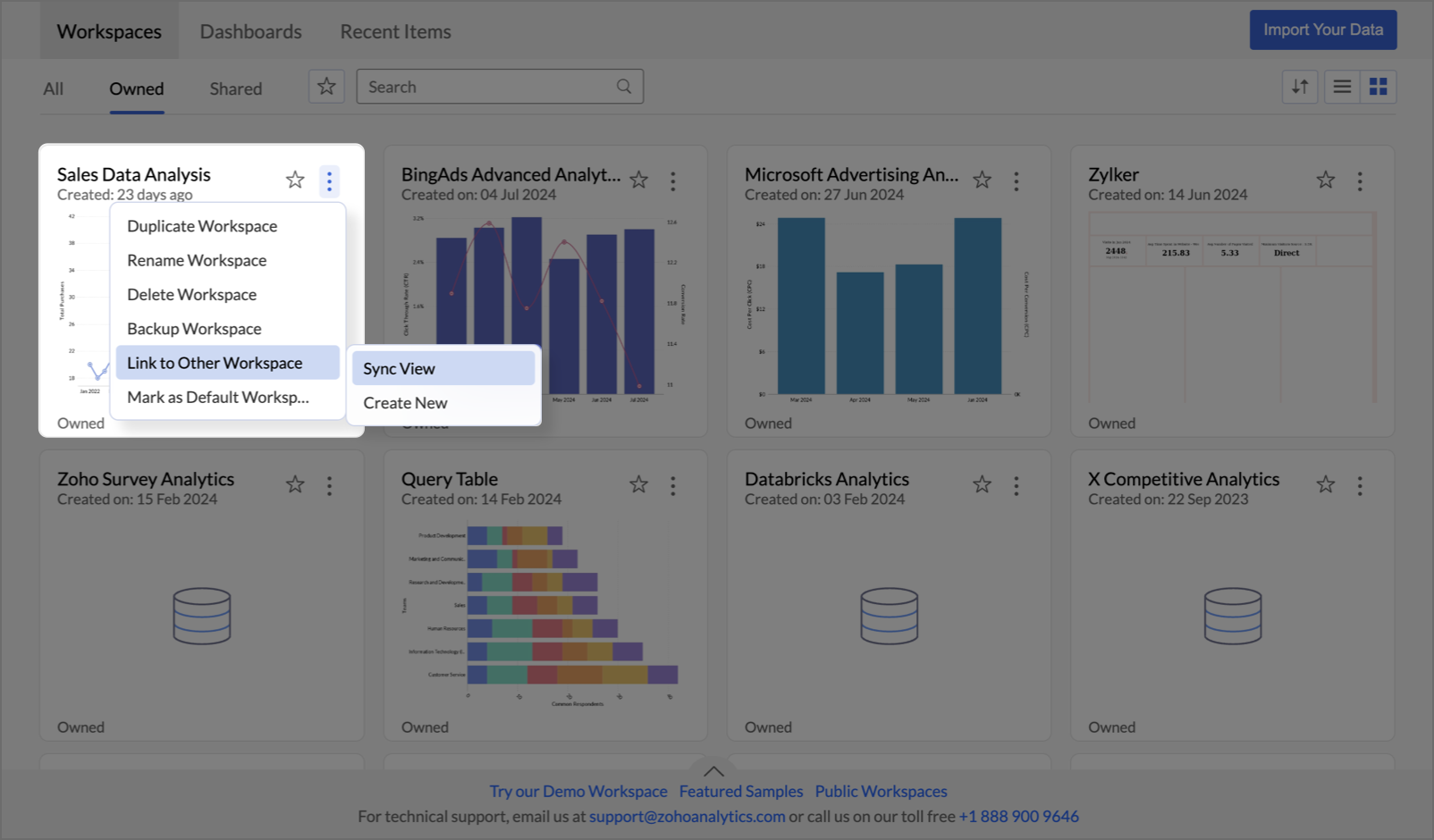Open more options for Databricks Analytics
Screen dimensions: 1434x840
[1016, 485]
